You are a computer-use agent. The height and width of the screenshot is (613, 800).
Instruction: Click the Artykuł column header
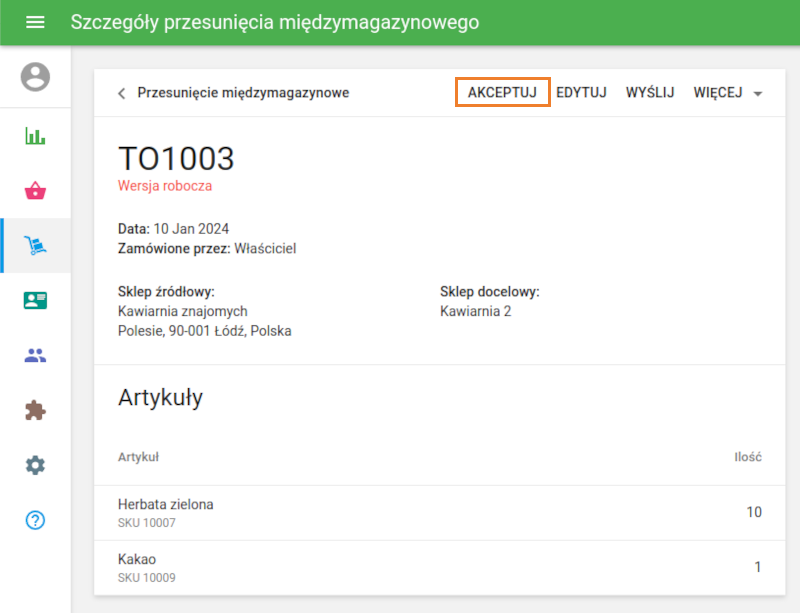click(139, 457)
